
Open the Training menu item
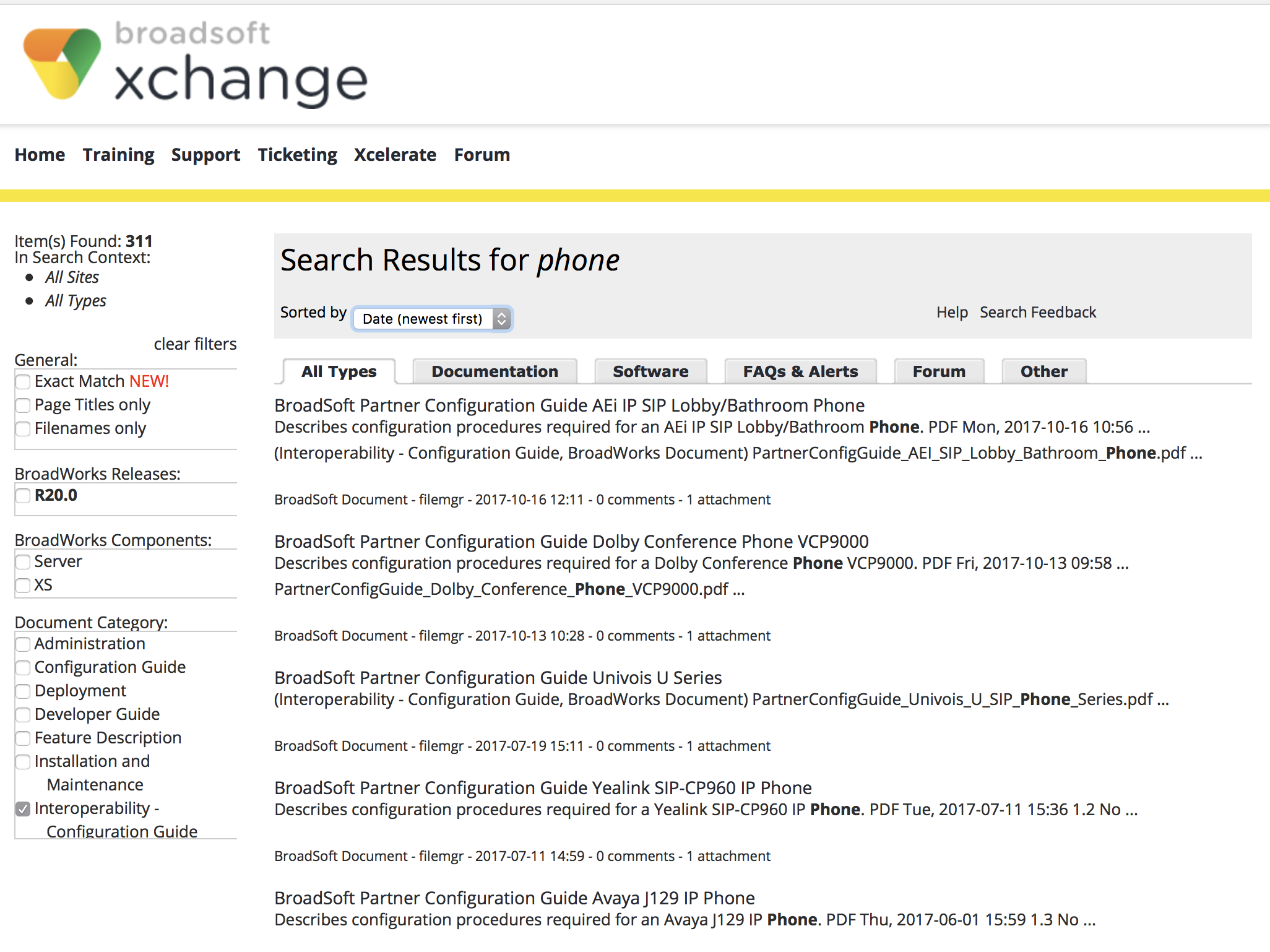pyautogui.click(x=118, y=155)
